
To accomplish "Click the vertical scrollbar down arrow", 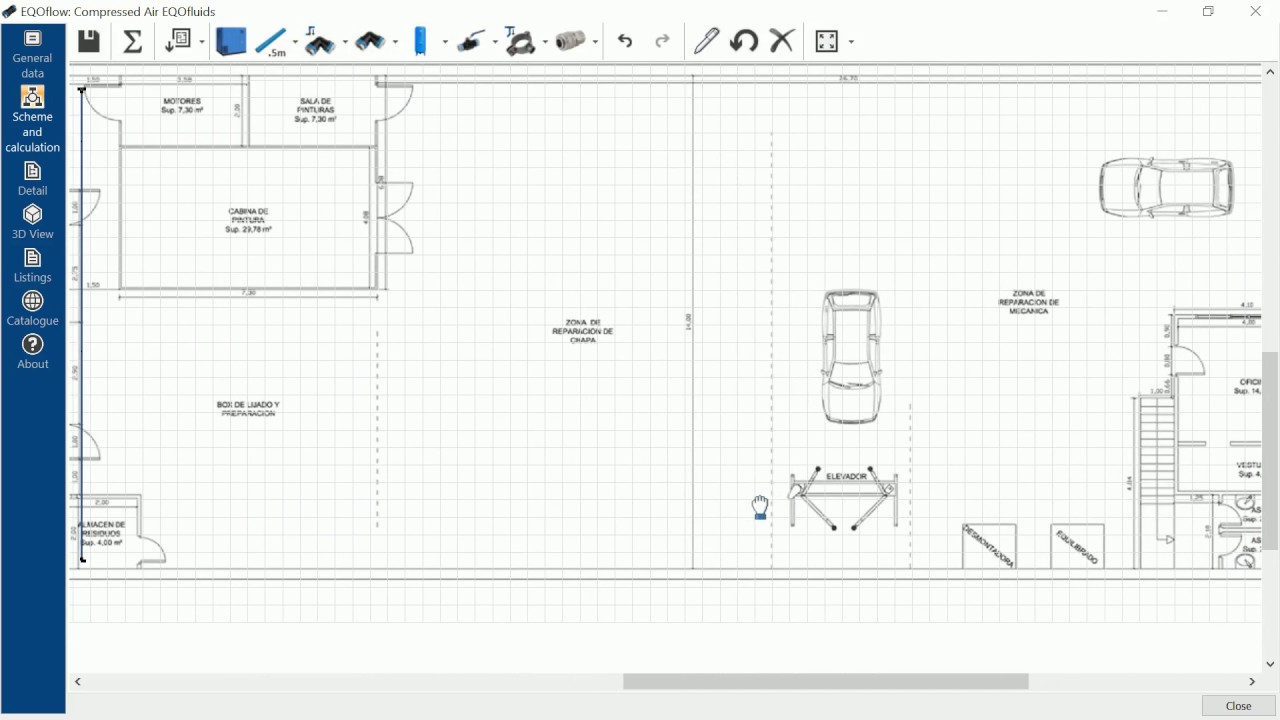I will (x=1270, y=663).
